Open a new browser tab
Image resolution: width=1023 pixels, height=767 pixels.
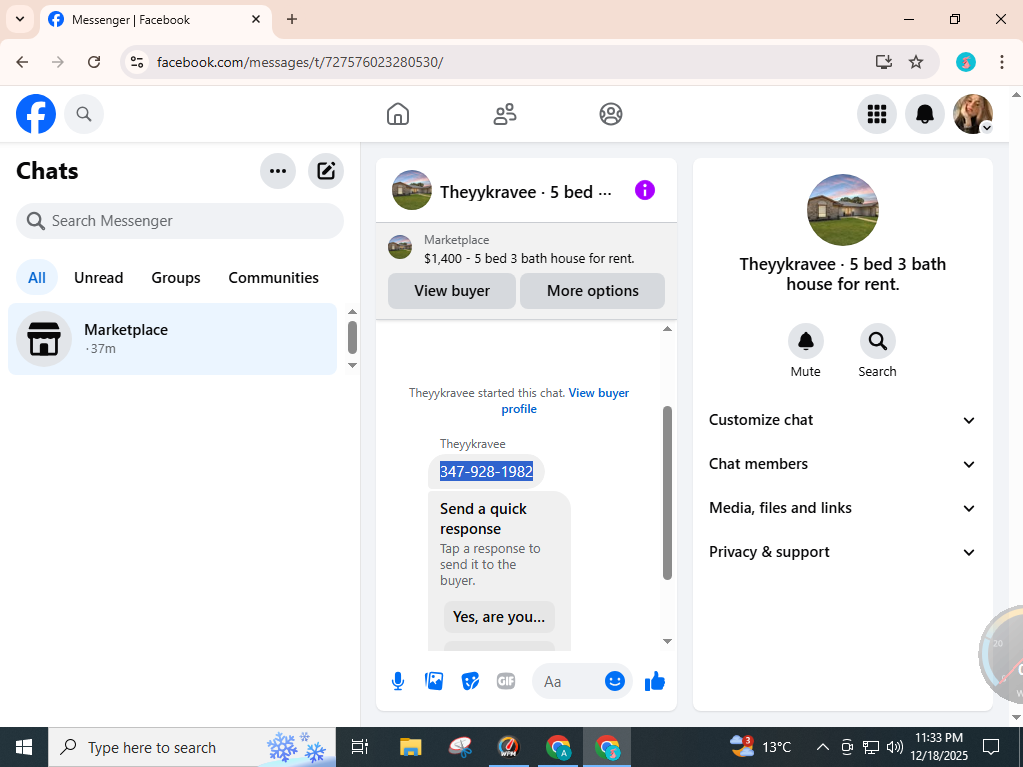pos(292,19)
